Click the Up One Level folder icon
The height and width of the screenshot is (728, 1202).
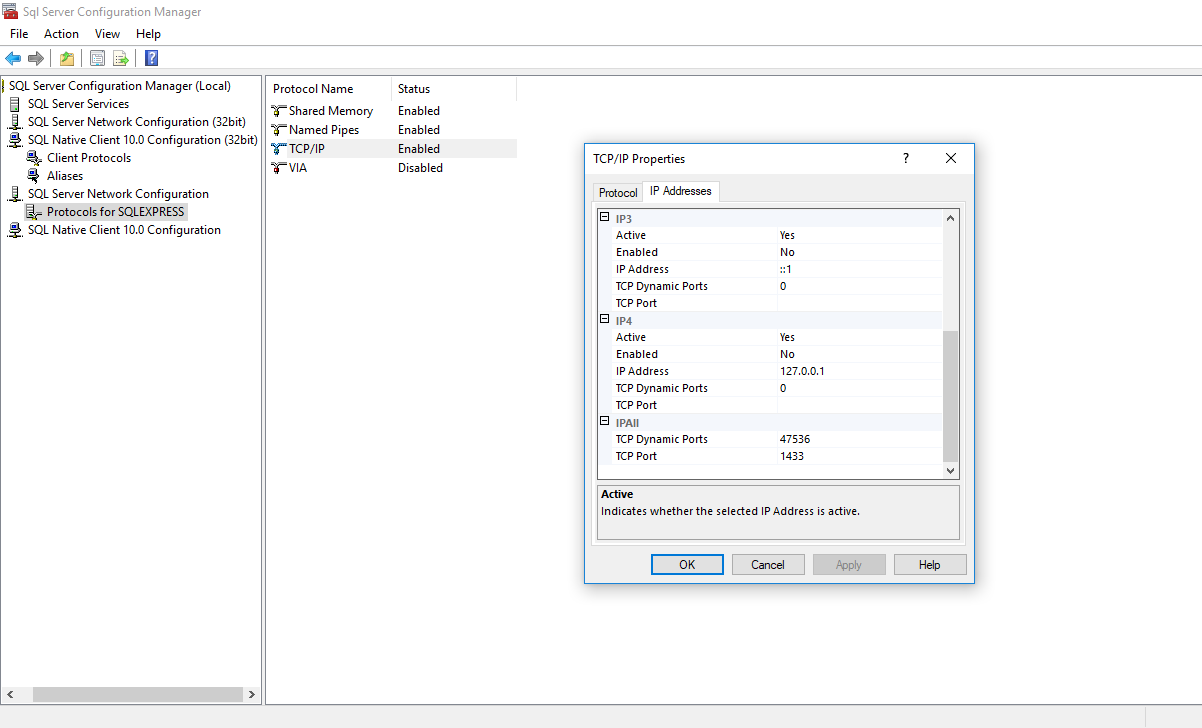[x=67, y=58]
